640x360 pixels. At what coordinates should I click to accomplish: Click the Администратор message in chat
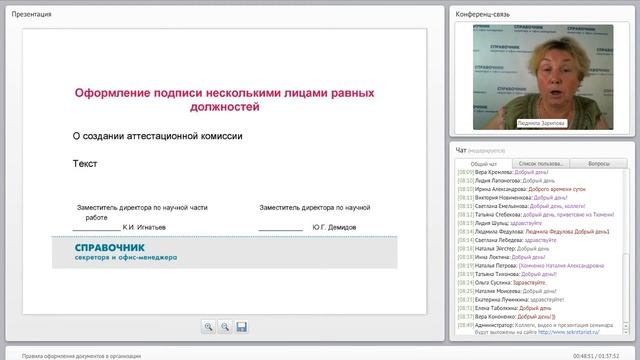535,329
